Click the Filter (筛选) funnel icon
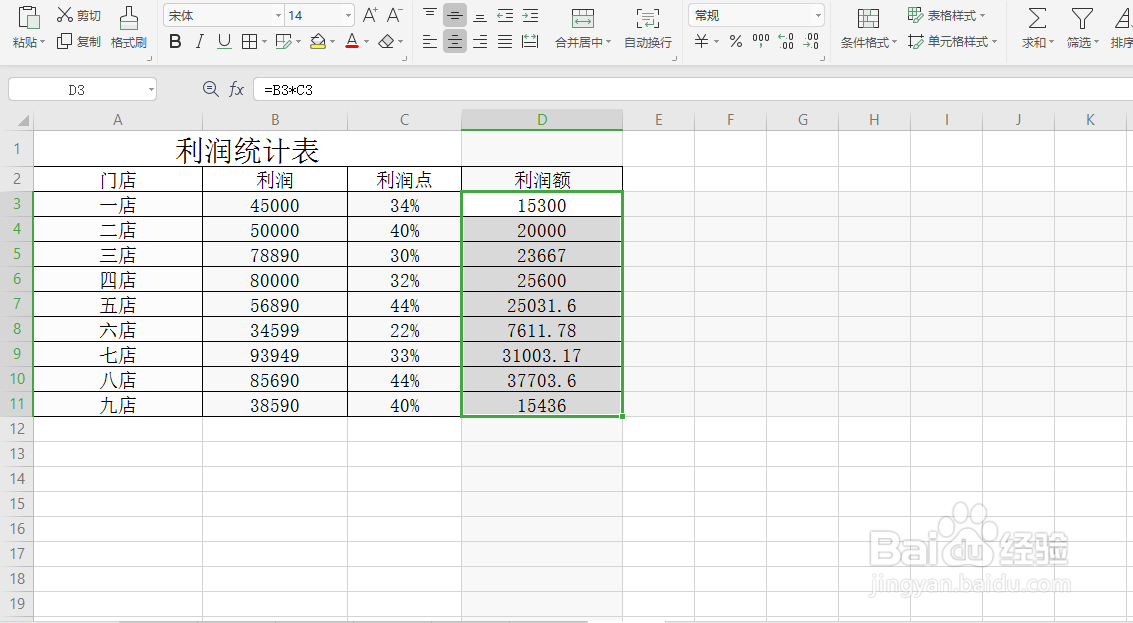This screenshot has width=1133, height=623. coord(1082,18)
